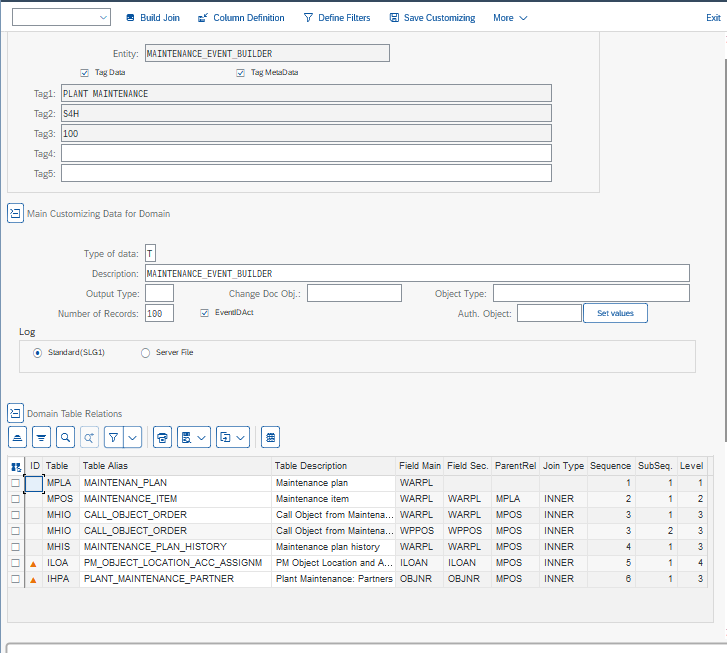Click the Set values button

pos(615,314)
